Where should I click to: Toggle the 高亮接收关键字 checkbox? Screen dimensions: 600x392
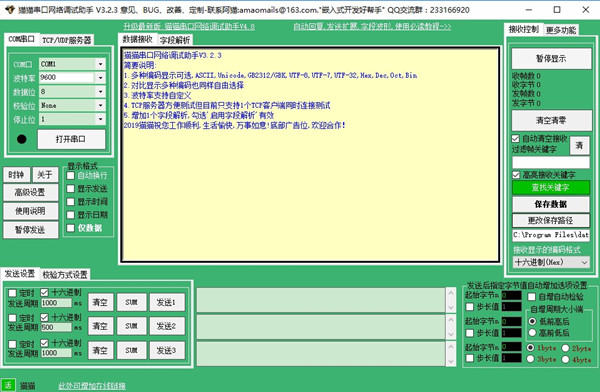(516, 175)
